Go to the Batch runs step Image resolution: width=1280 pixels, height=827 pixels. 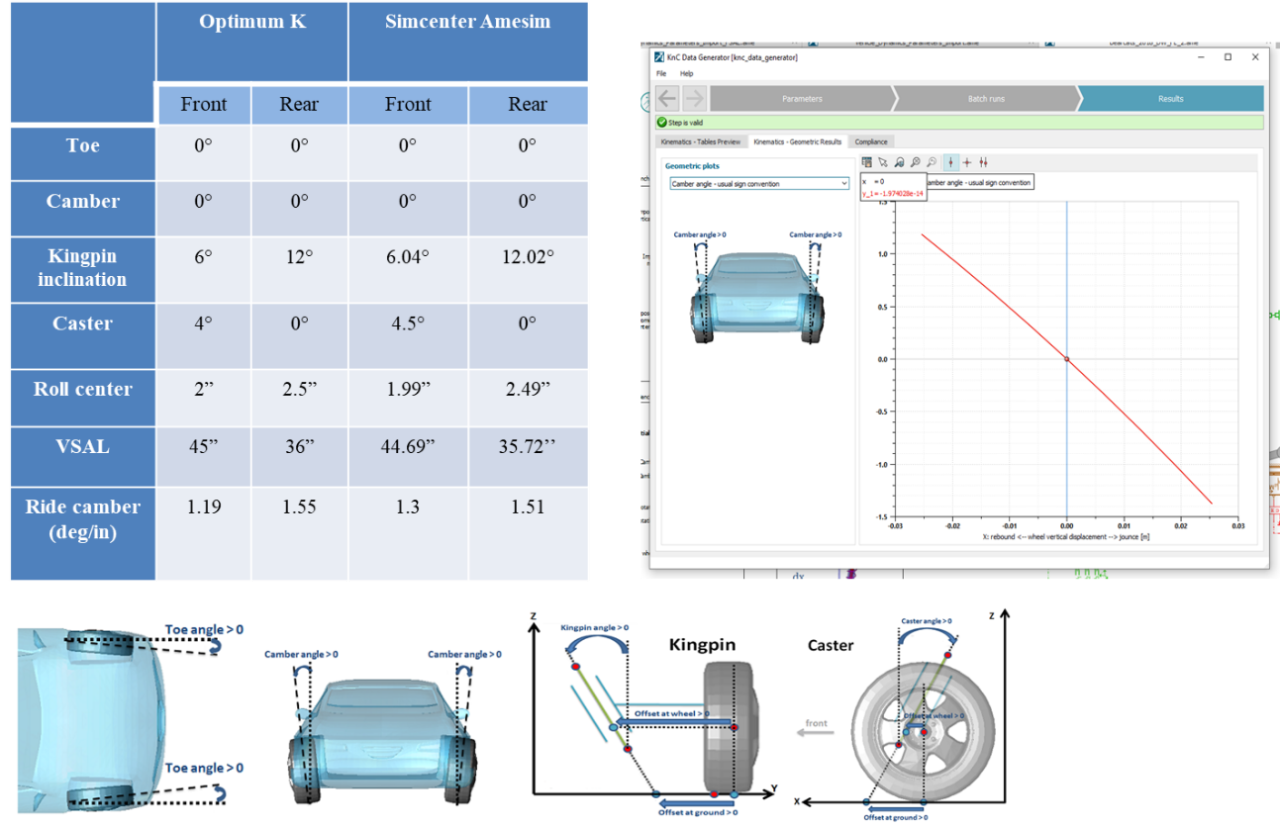click(986, 99)
